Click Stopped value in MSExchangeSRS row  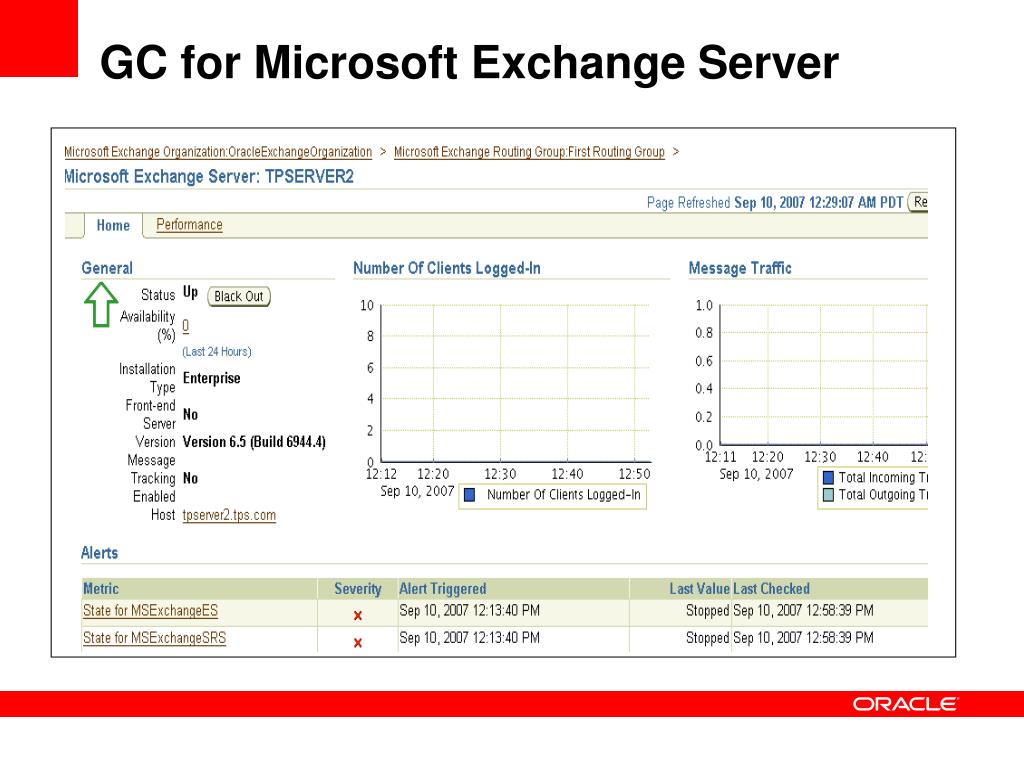pyautogui.click(x=707, y=638)
